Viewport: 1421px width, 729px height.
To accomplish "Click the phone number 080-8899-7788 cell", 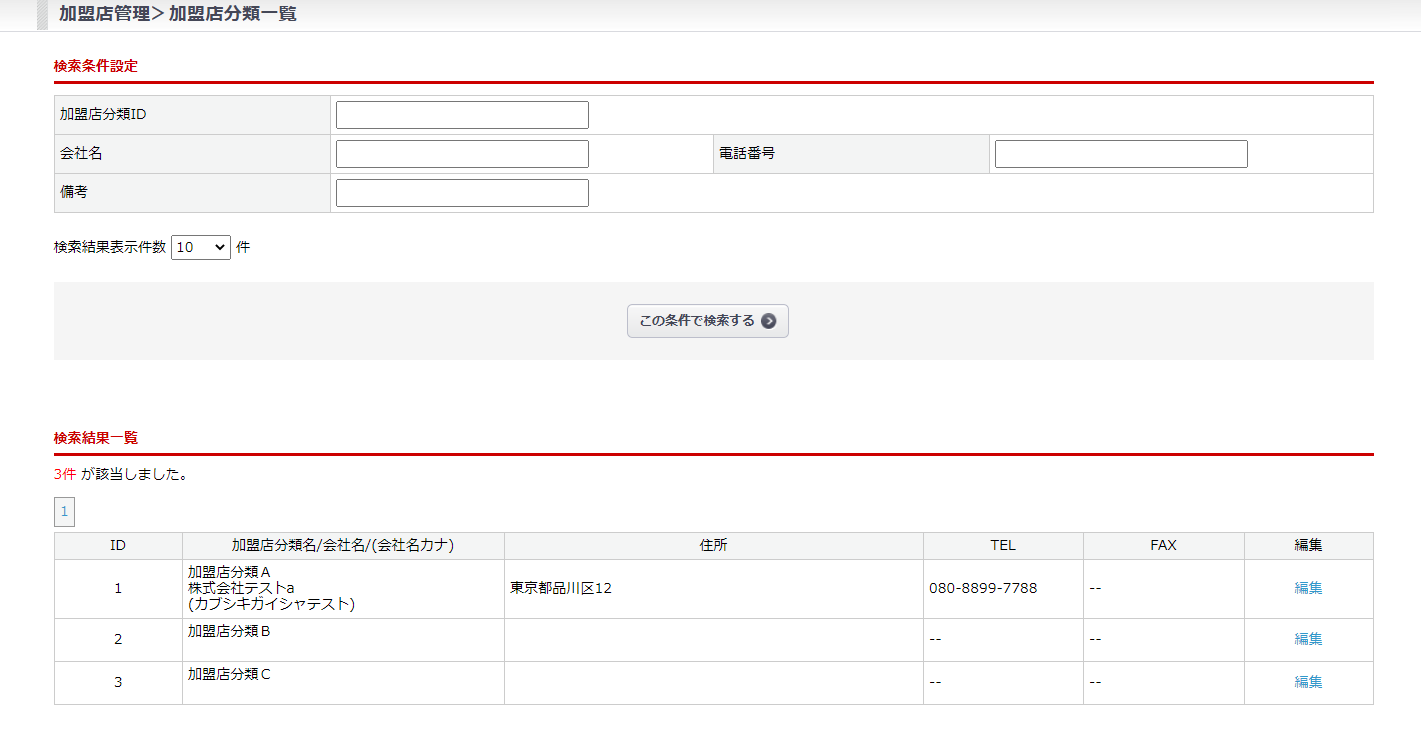I will (983, 588).
